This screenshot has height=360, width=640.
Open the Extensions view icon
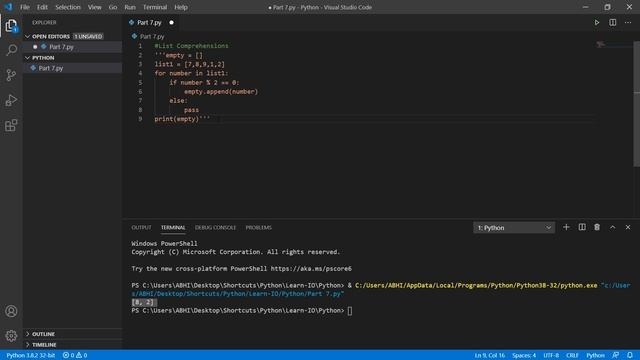[x=11, y=125]
